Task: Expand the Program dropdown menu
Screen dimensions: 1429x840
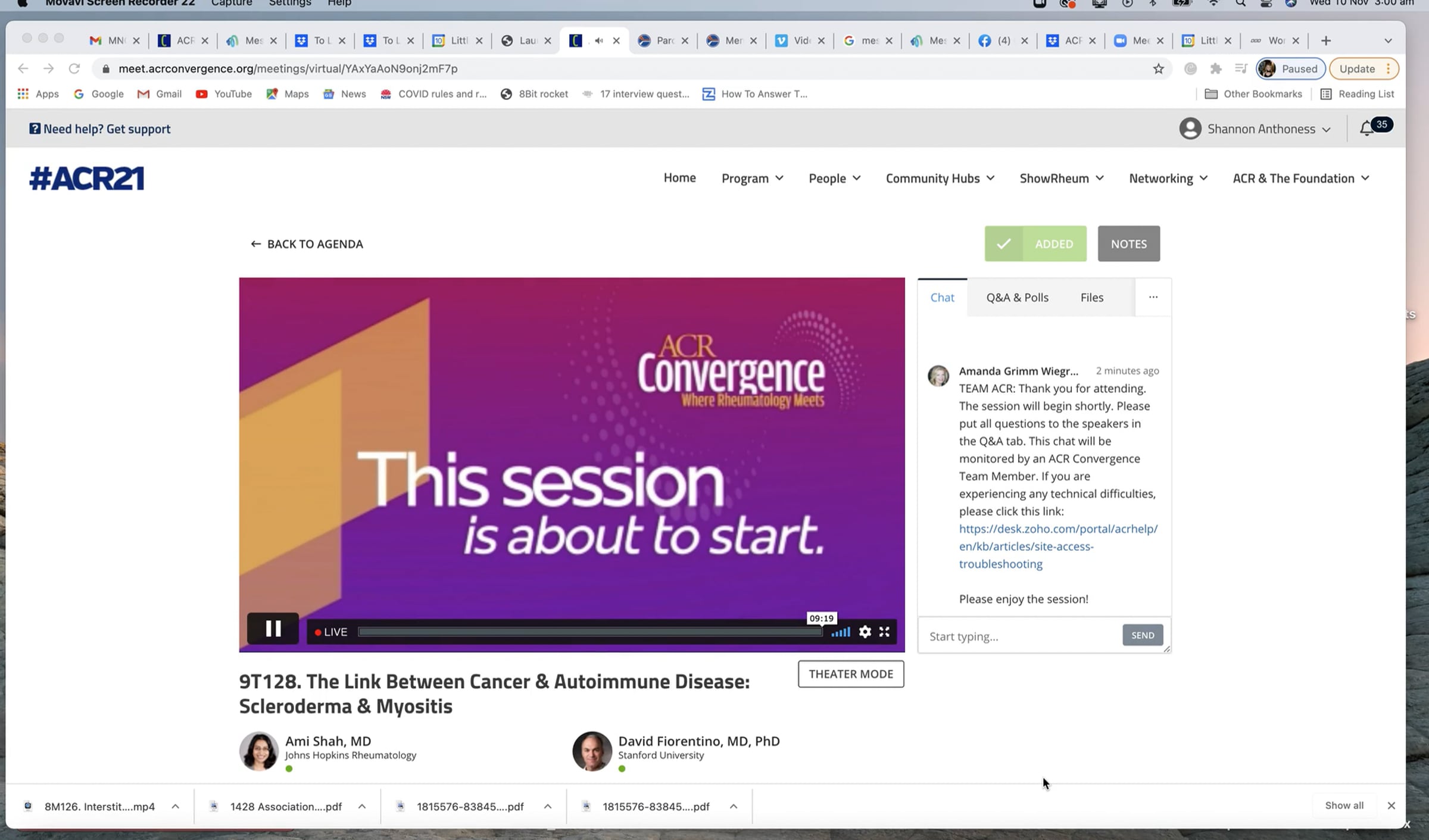Action: click(752, 179)
